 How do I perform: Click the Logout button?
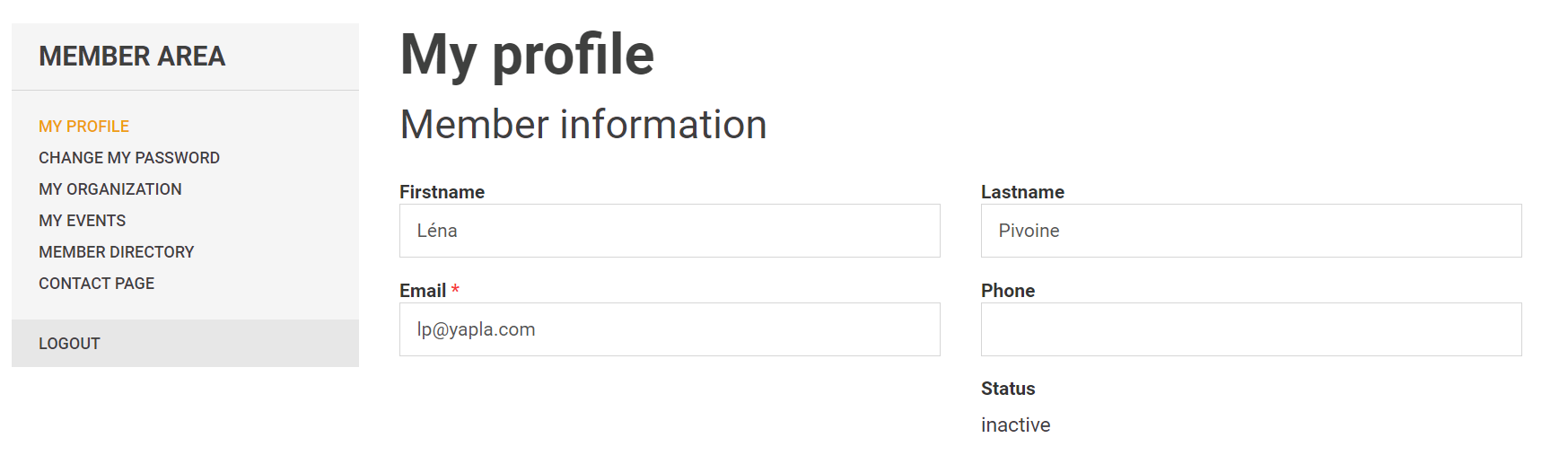69,344
